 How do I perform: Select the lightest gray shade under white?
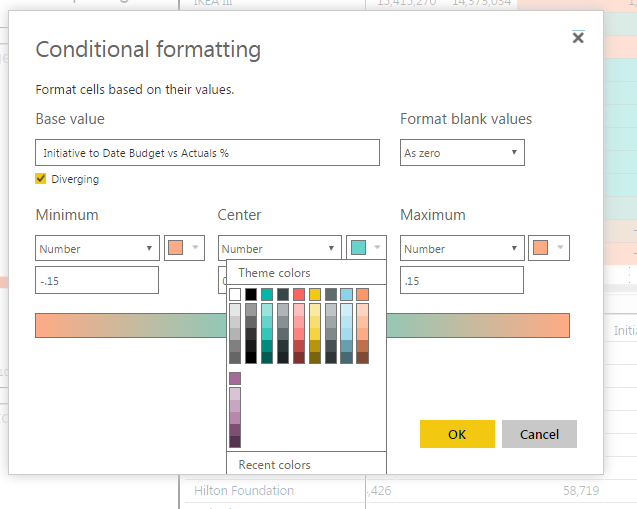tap(235, 310)
